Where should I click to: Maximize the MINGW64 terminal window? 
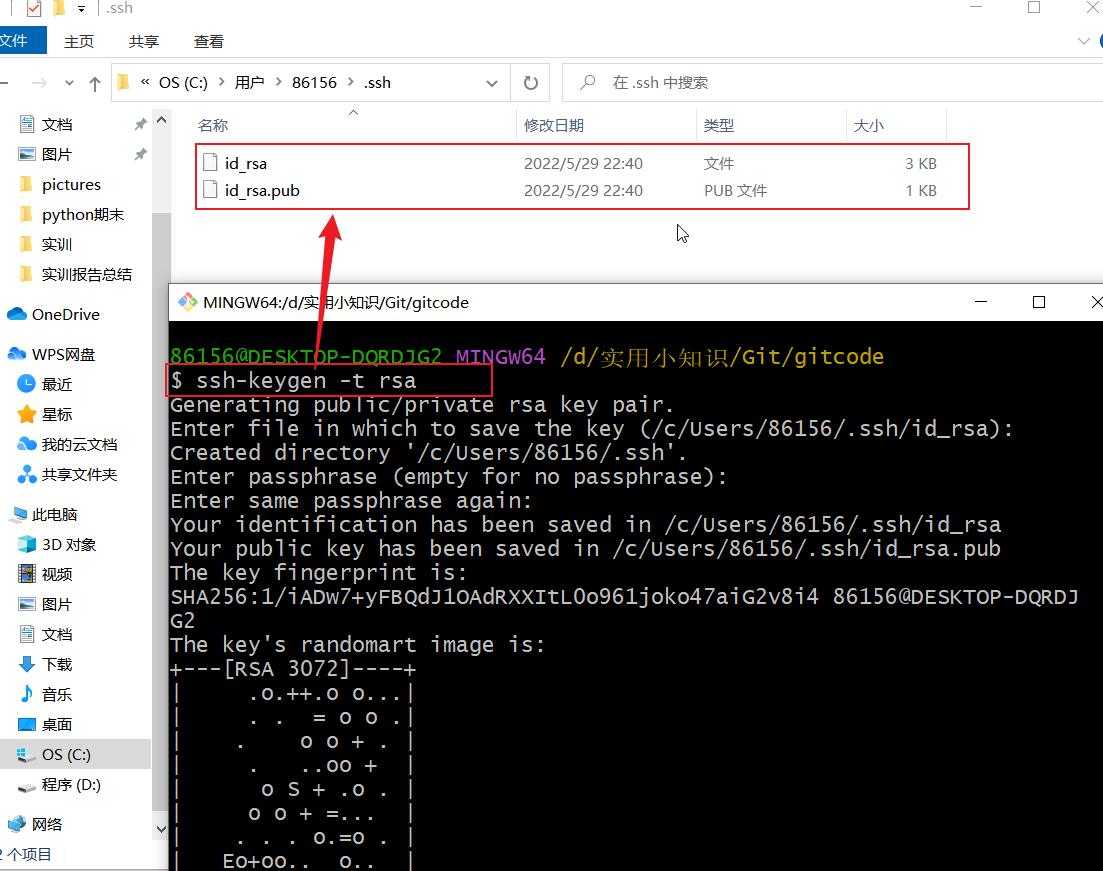pos(1038,303)
